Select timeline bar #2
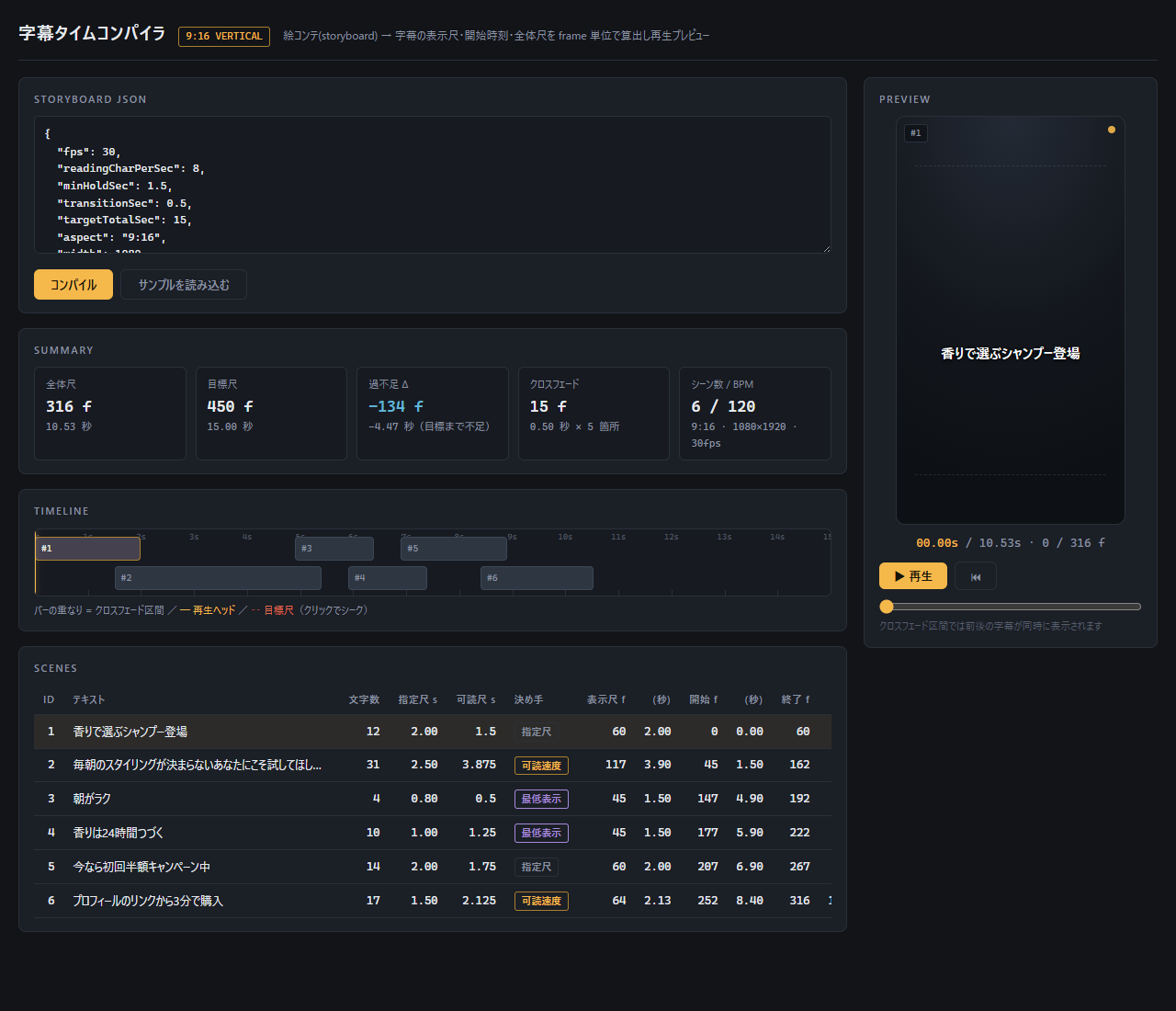1176x1011 pixels. coord(218,578)
